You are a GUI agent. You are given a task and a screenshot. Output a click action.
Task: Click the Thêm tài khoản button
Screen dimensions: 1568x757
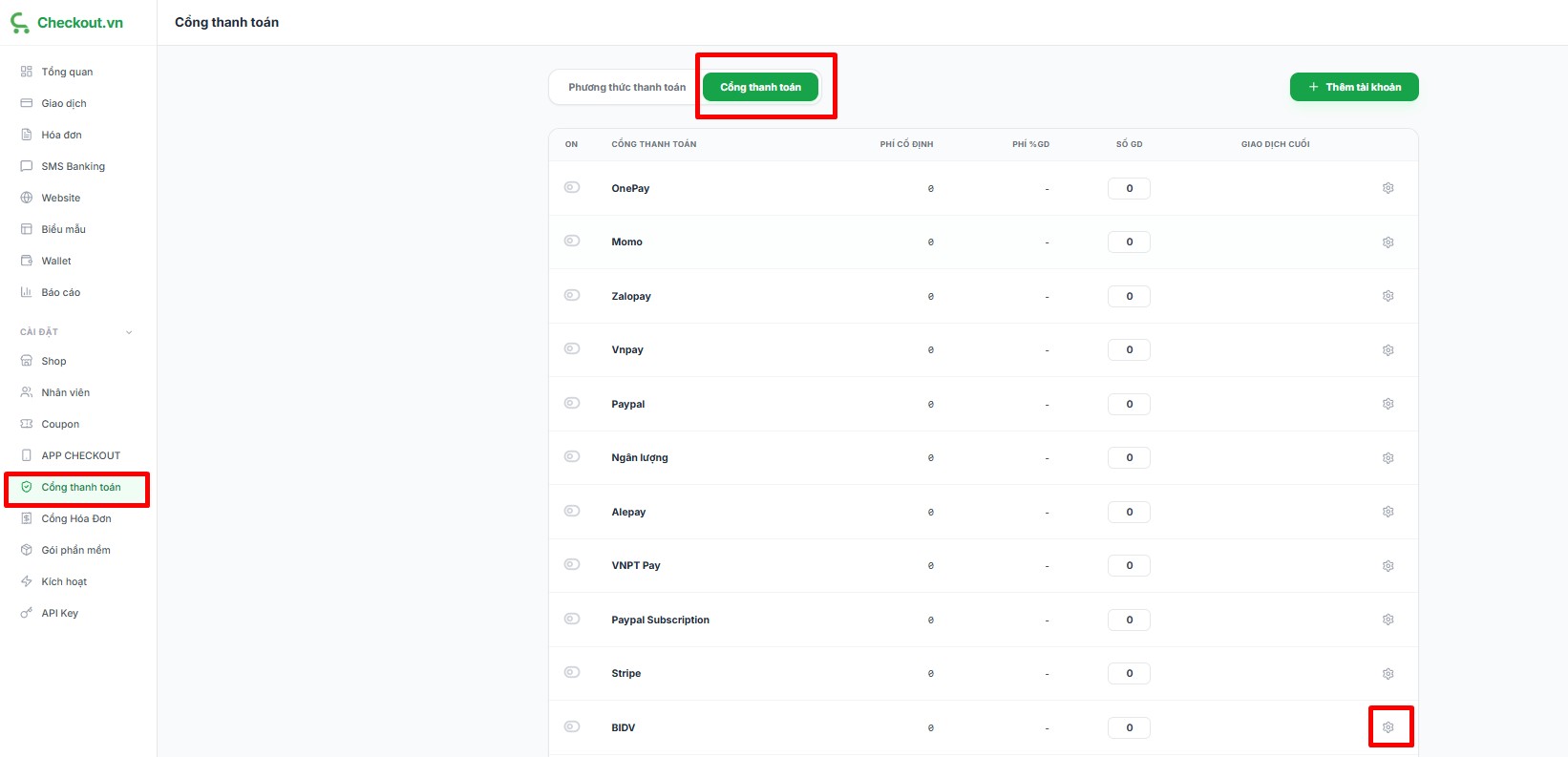coord(1353,87)
